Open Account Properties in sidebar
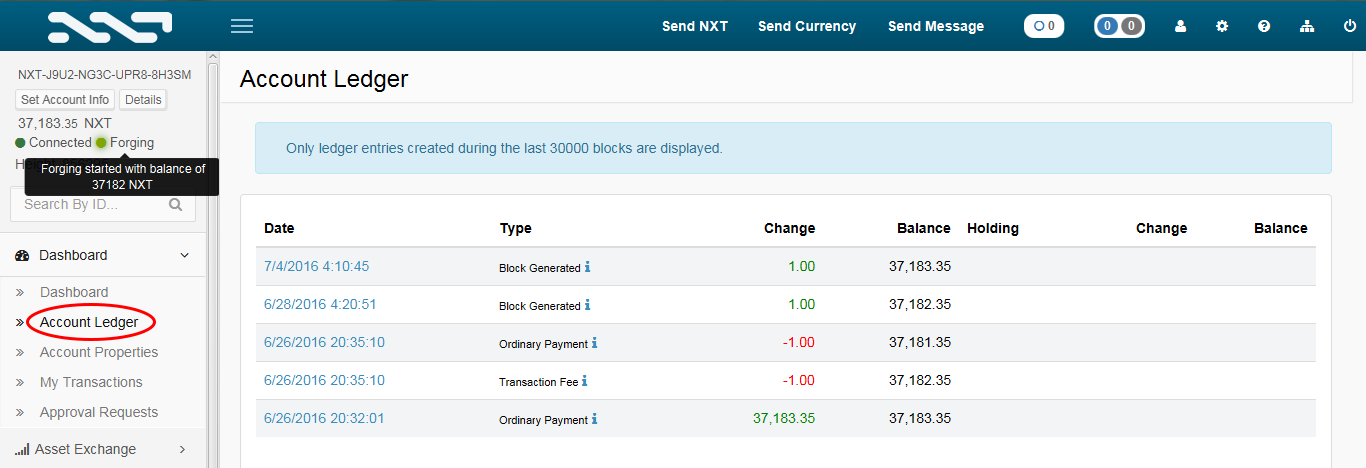This screenshot has height=468, width=1366. (x=99, y=352)
